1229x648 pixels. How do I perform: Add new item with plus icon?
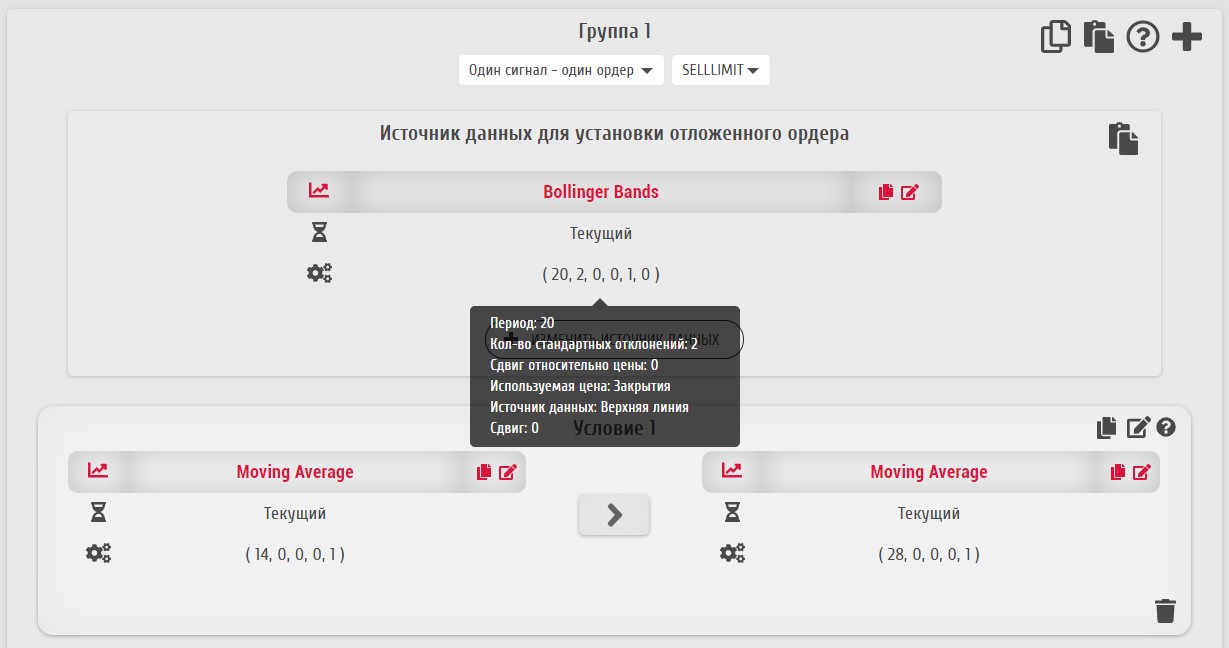coord(1186,37)
